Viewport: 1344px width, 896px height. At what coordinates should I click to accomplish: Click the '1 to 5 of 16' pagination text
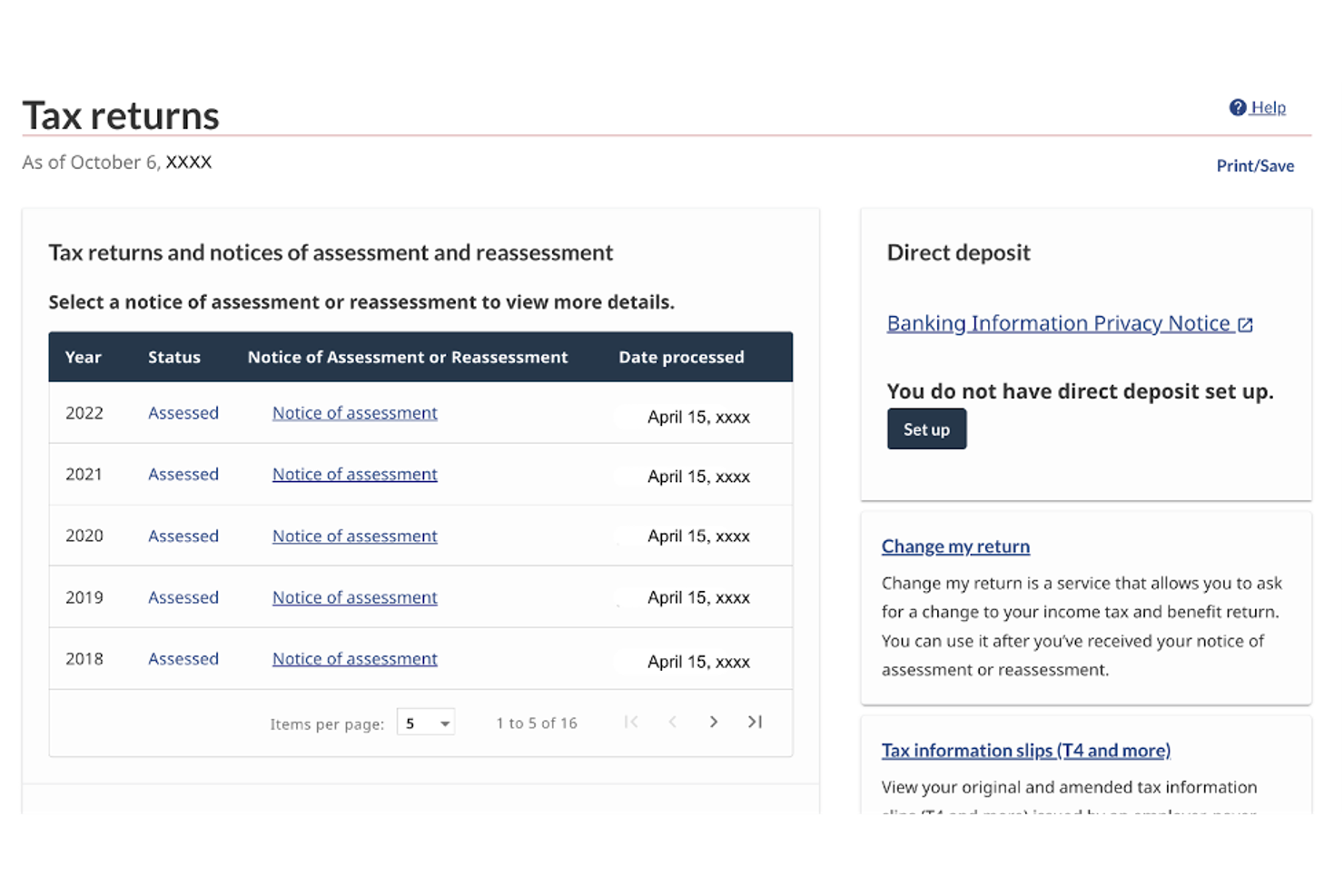[537, 724]
